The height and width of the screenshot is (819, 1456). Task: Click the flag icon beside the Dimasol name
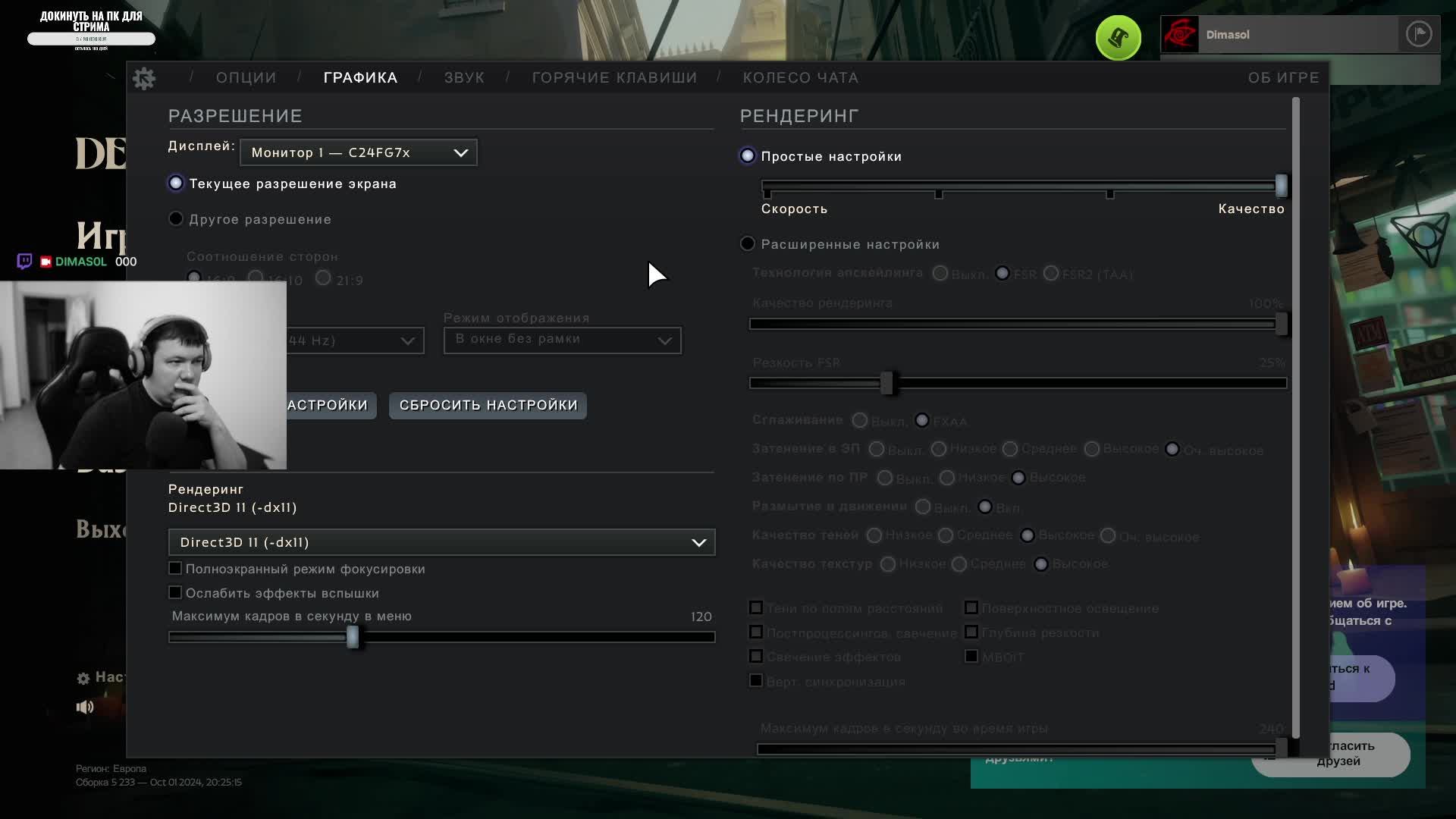[1418, 34]
